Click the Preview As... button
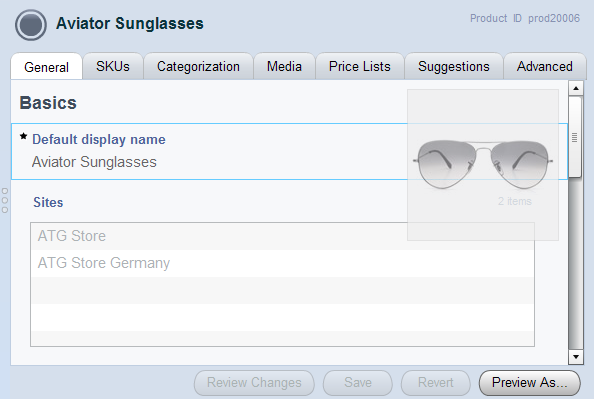The width and height of the screenshot is (594, 399). point(530,383)
